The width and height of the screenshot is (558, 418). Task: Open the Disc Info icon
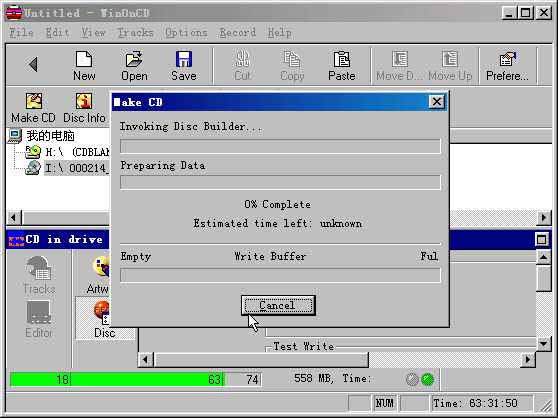pyautogui.click(x=84, y=108)
